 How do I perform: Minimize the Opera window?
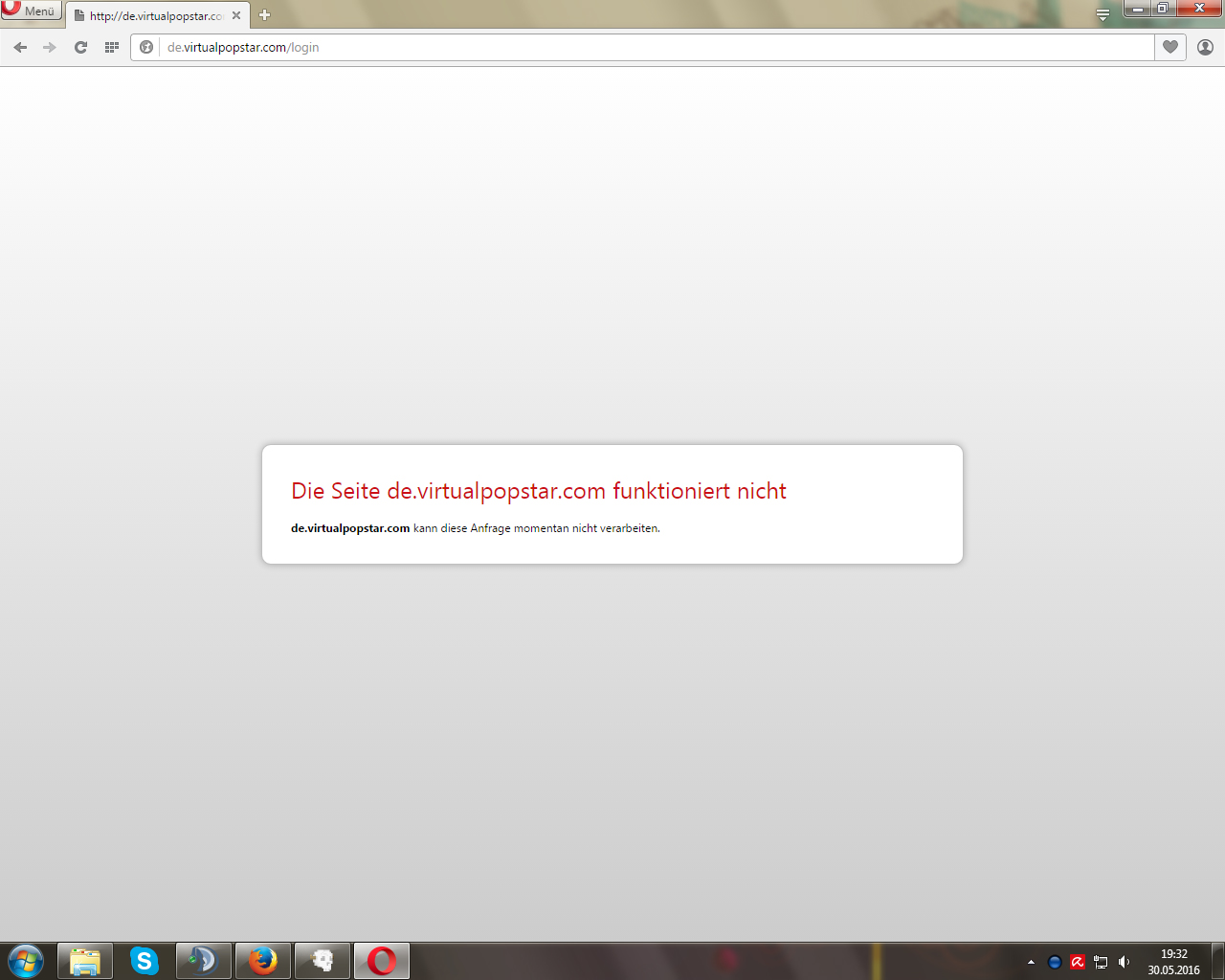point(1137,9)
